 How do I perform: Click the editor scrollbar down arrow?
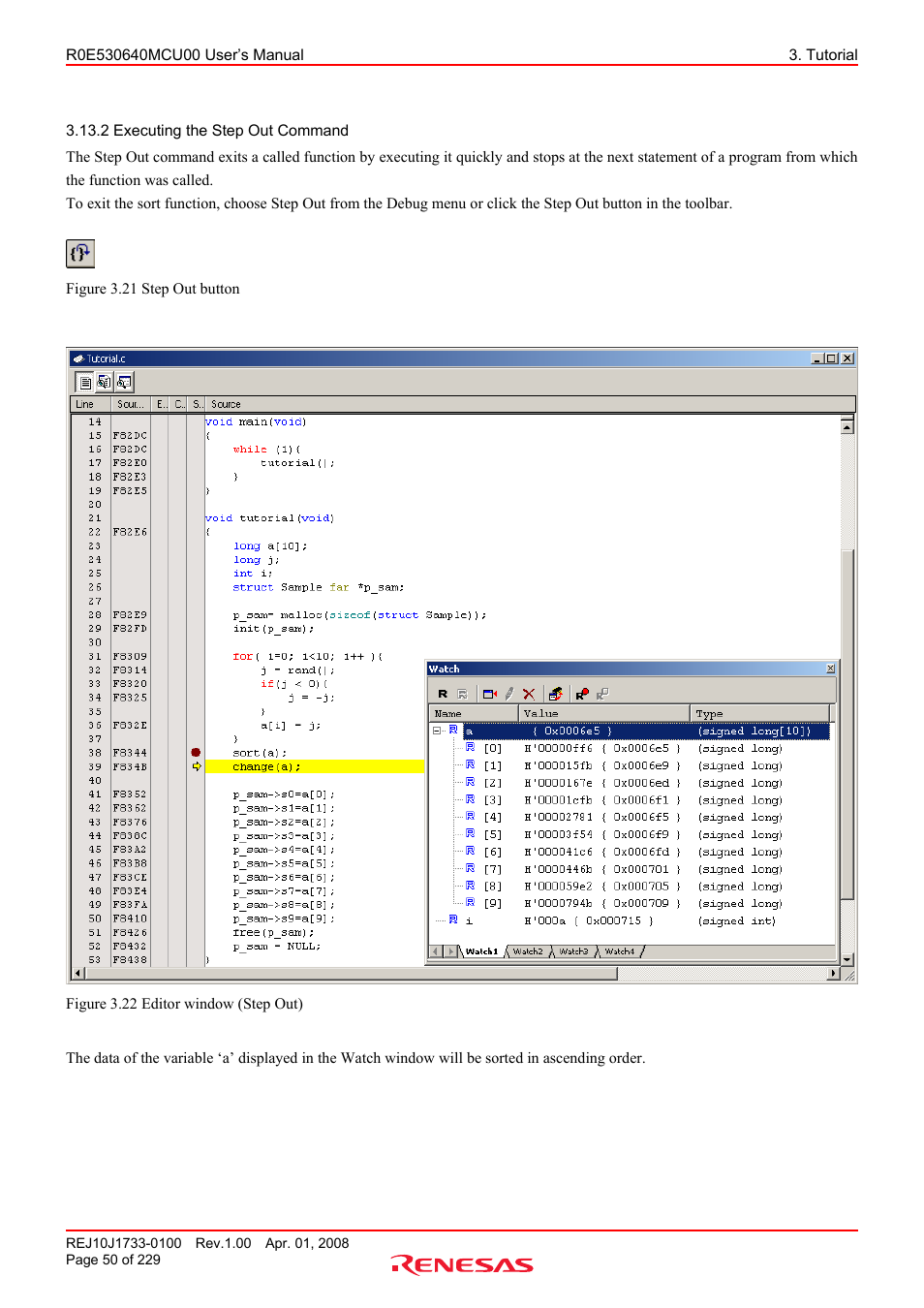847,959
